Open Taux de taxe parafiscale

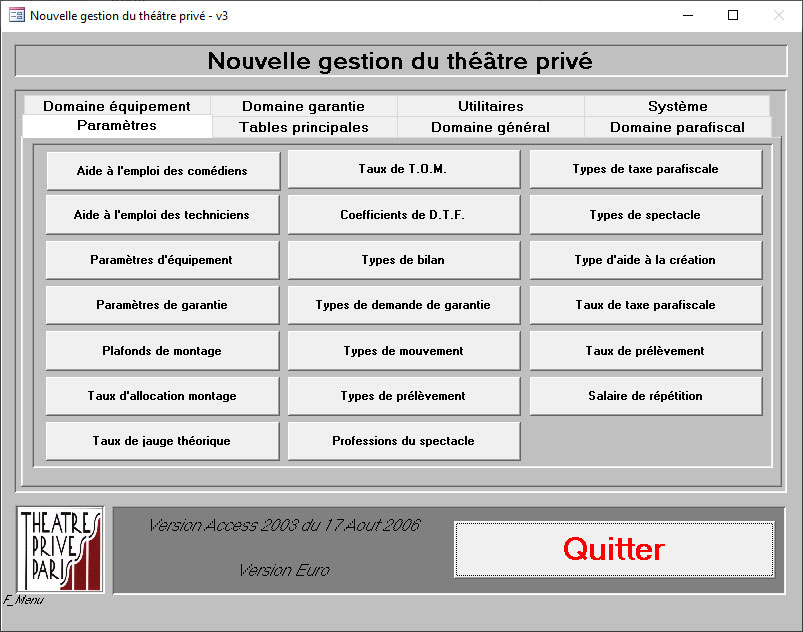coord(646,305)
